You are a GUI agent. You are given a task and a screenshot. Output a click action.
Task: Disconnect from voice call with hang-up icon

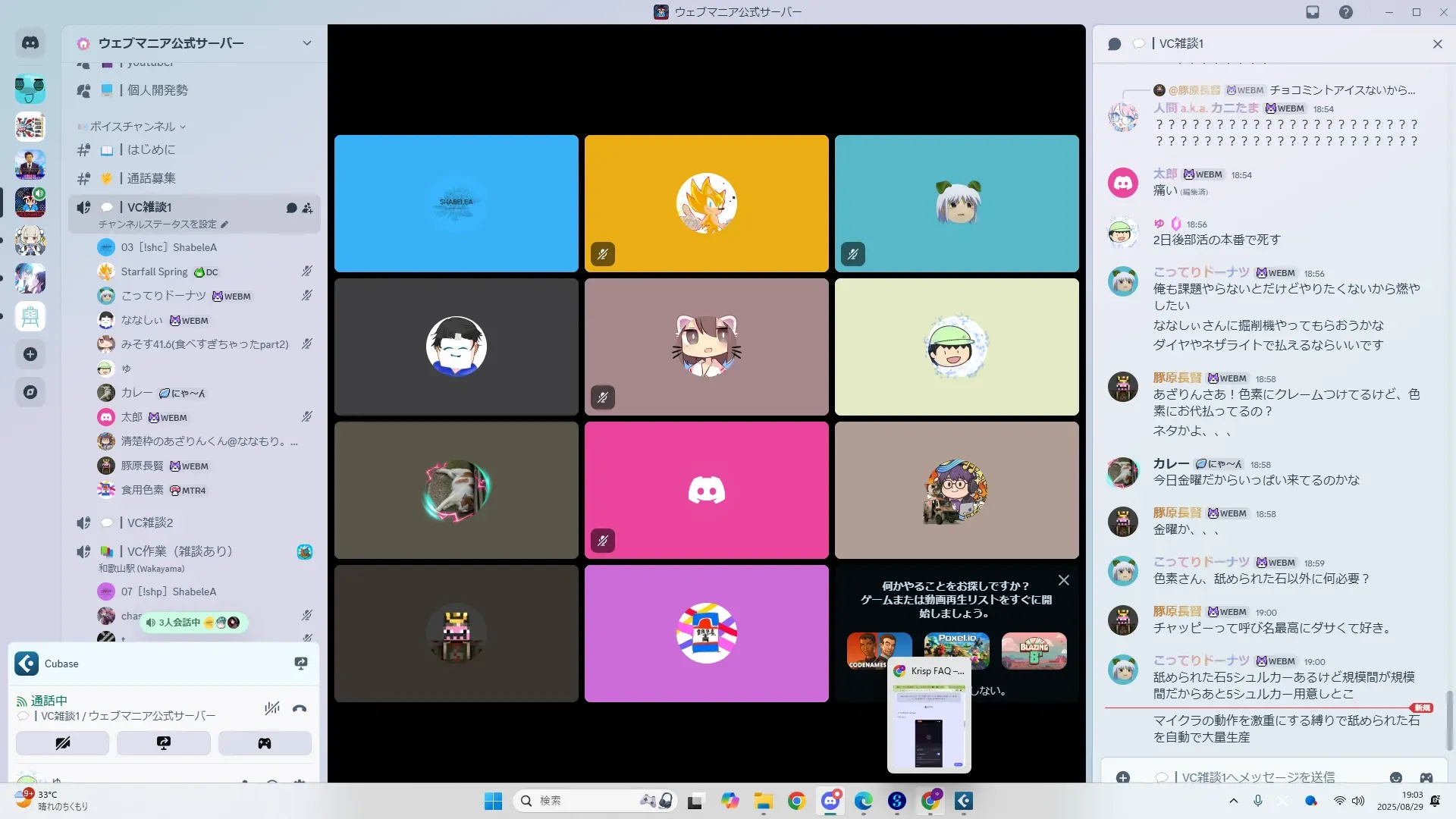[x=300, y=708]
